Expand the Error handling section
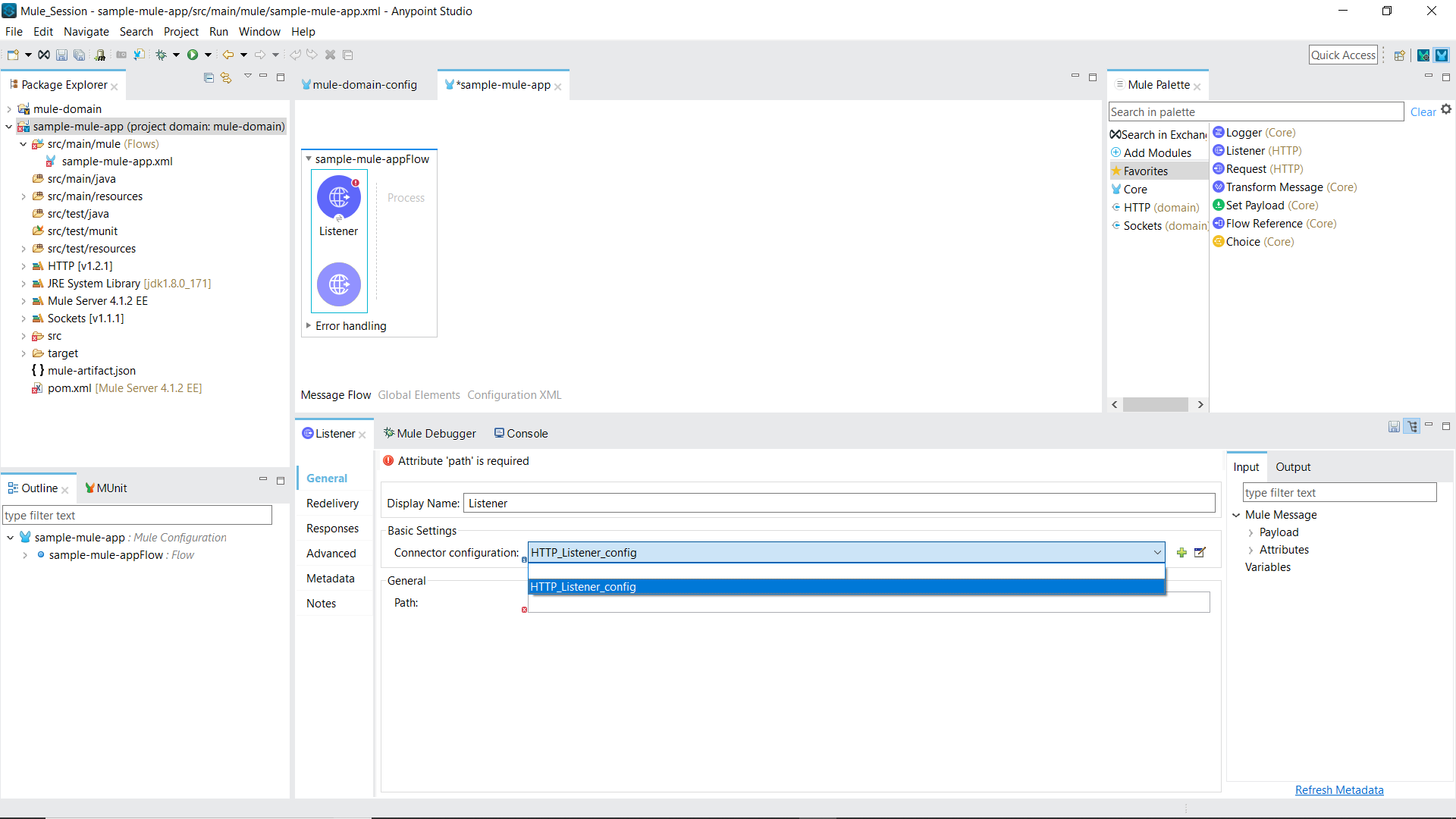1456x819 pixels. 309,326
